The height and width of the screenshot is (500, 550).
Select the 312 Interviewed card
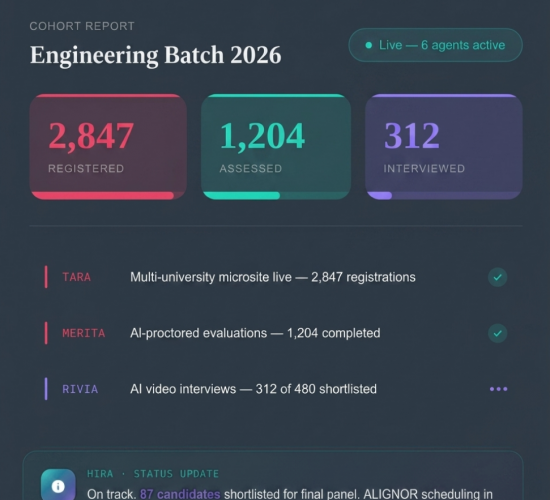tap(444, 147)
